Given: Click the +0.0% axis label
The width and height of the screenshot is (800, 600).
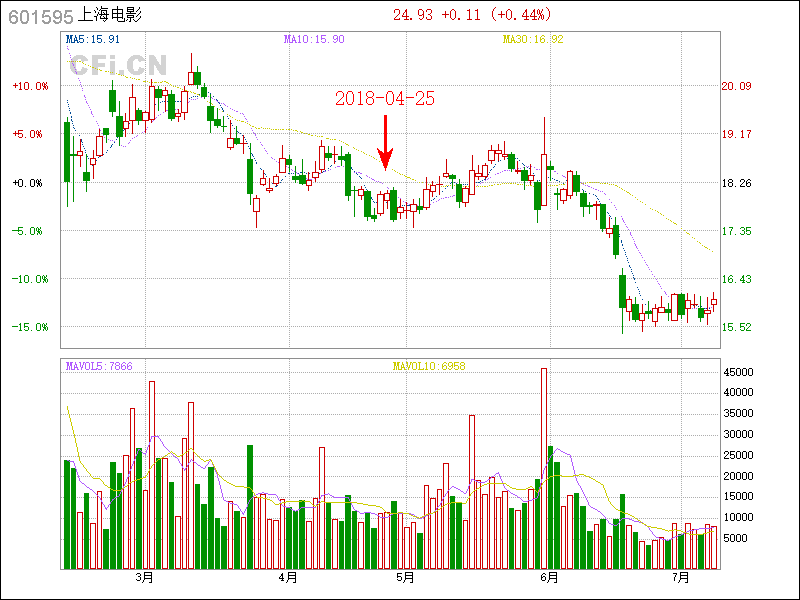Looking at the screenshot, I should point(28,183).
